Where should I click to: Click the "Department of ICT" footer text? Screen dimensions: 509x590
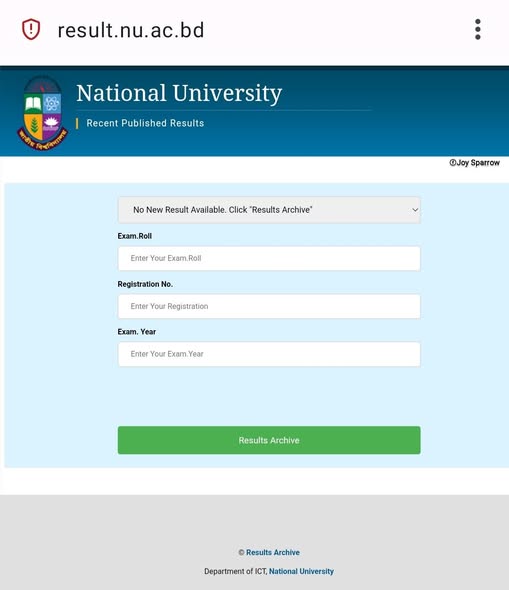pos(236,571)
